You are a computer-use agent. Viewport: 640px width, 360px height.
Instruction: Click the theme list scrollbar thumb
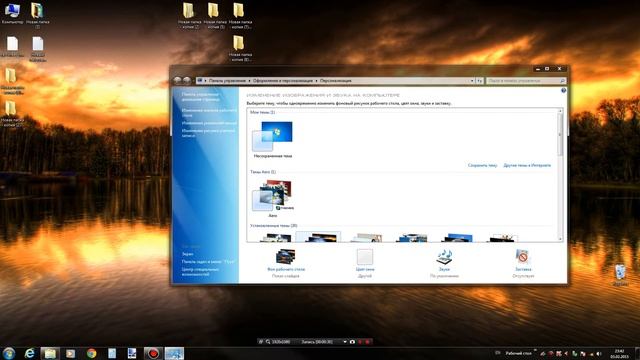pos(560,135)
